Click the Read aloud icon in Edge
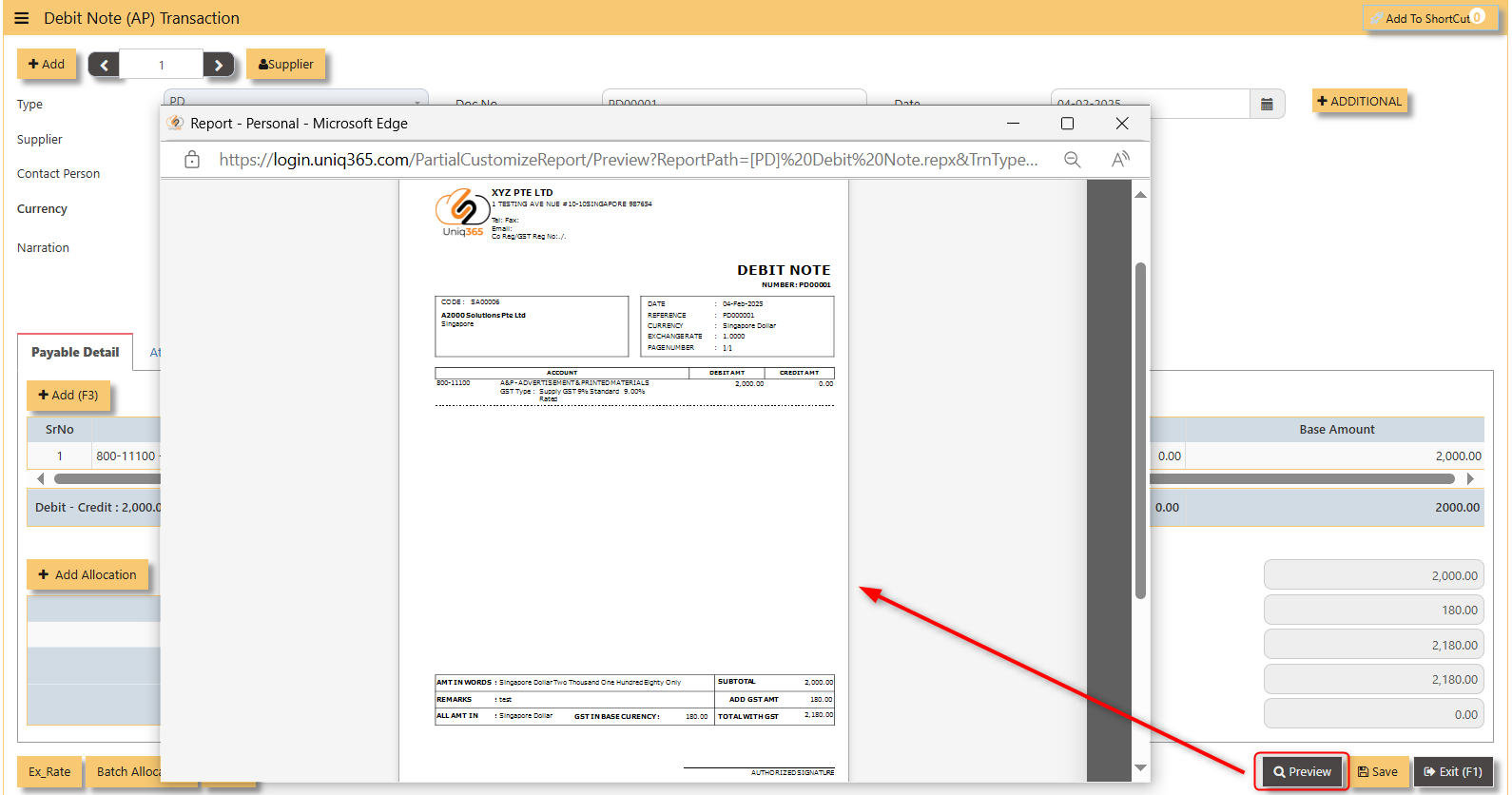1512x795 pixels. point(1121,160)
